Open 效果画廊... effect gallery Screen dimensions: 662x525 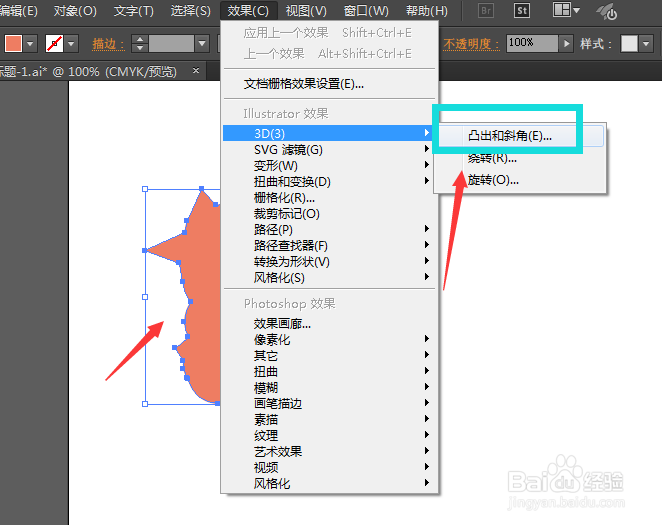point(329,324)
